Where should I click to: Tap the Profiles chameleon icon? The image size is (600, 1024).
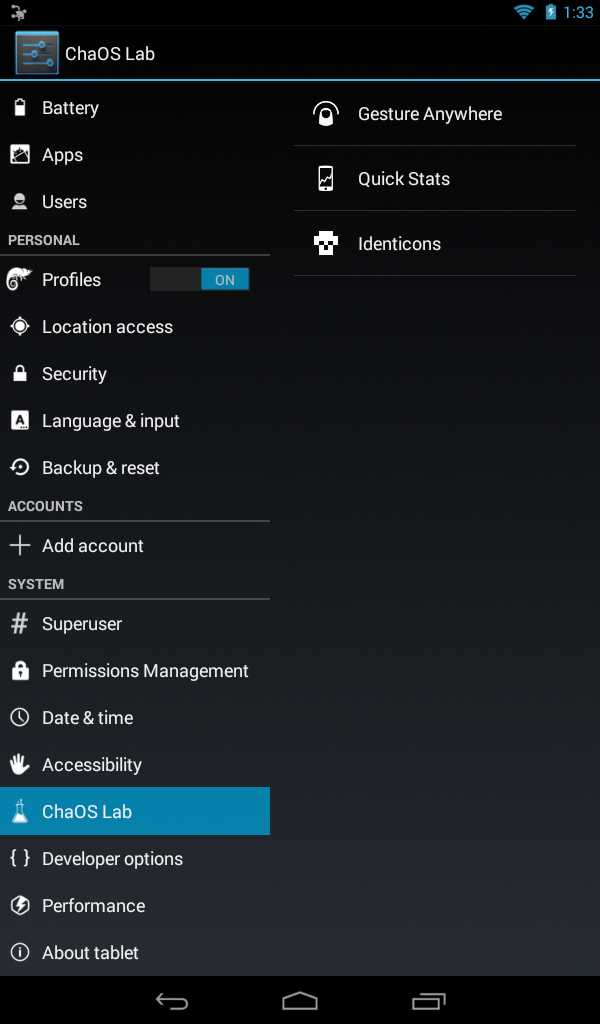tap(20, 280)
